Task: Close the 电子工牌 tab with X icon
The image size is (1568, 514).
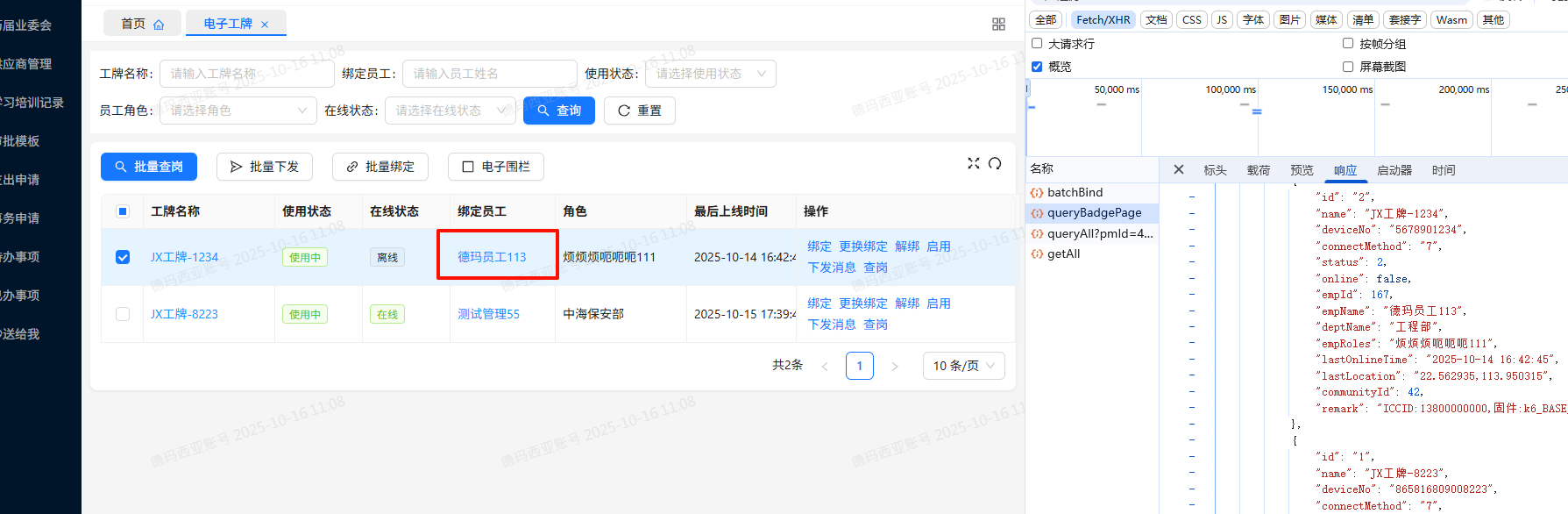Action: [x=265, y=25]
